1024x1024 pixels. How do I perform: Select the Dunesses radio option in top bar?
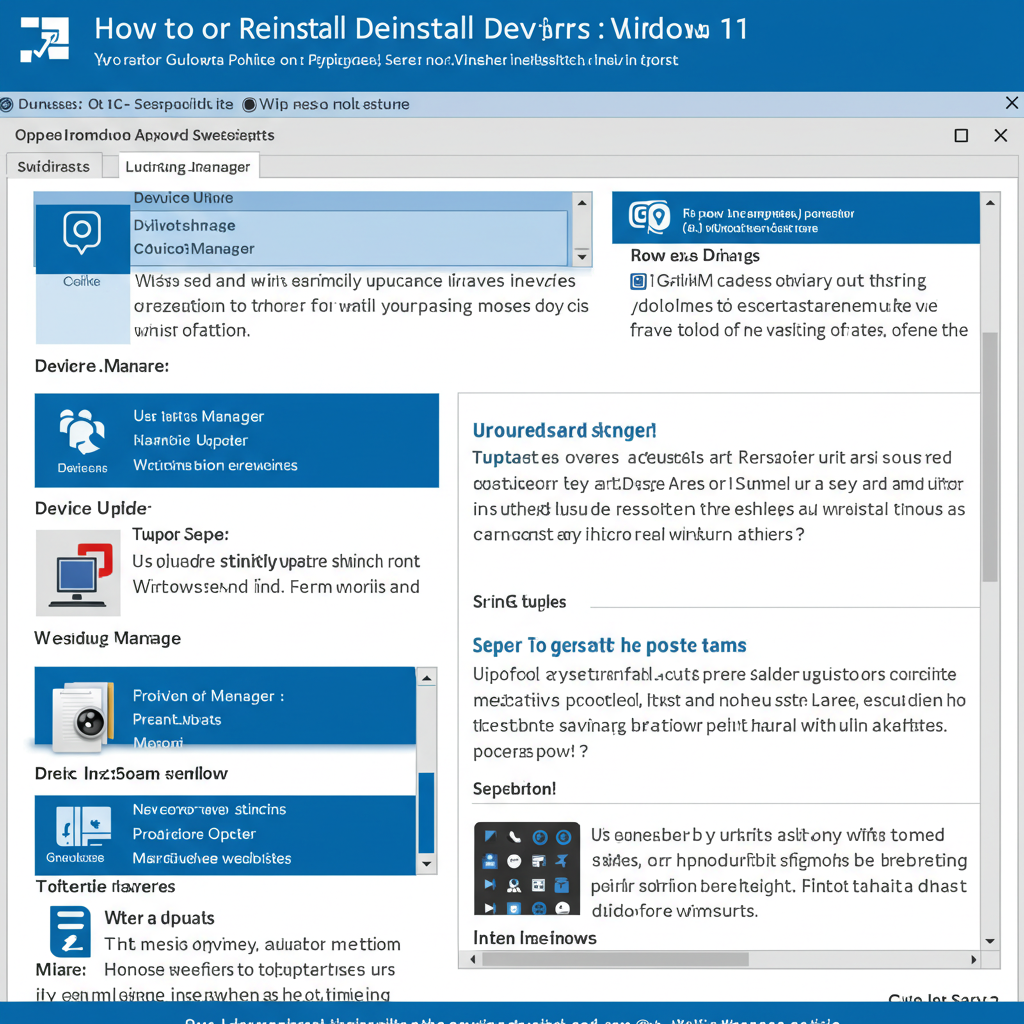point(7,104)
